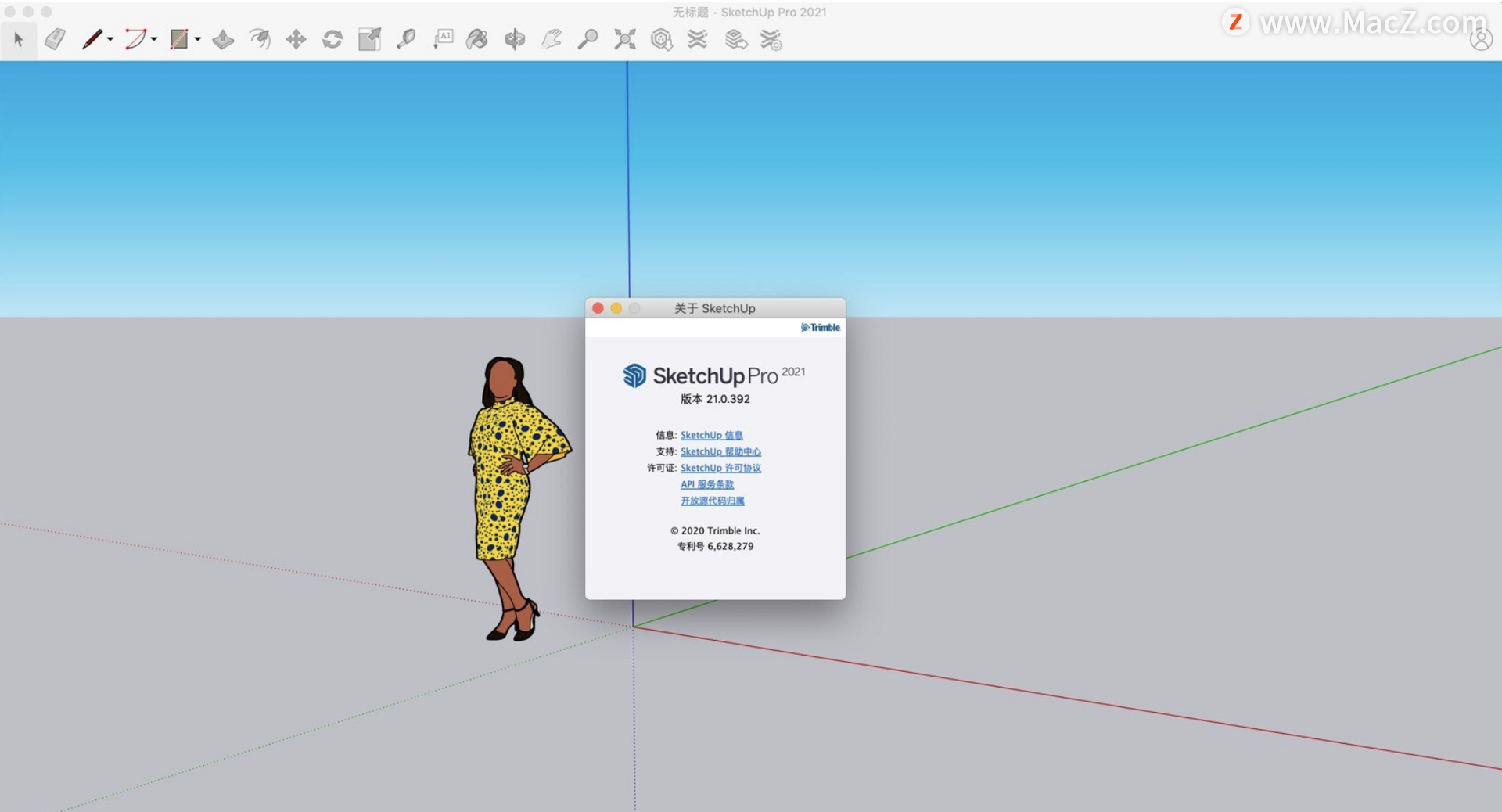
Task: Select the Zoom magnifier tool
Action: [588, 39]
